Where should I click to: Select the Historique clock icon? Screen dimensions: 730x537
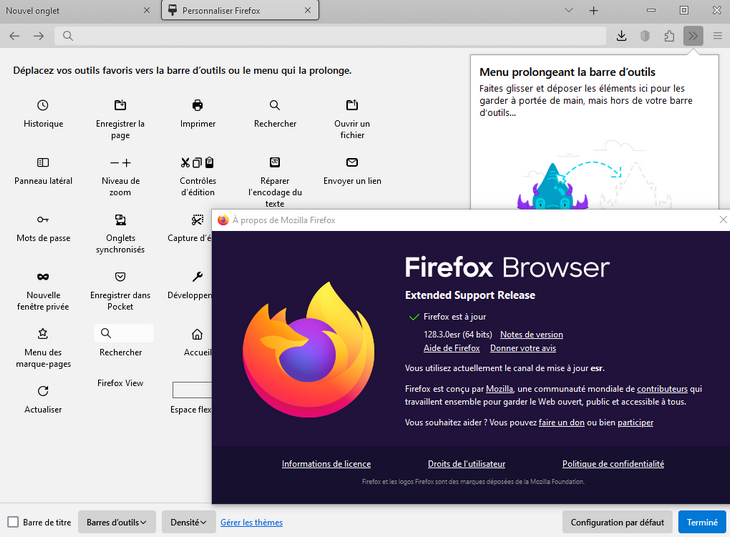click(x=43, y=105)
